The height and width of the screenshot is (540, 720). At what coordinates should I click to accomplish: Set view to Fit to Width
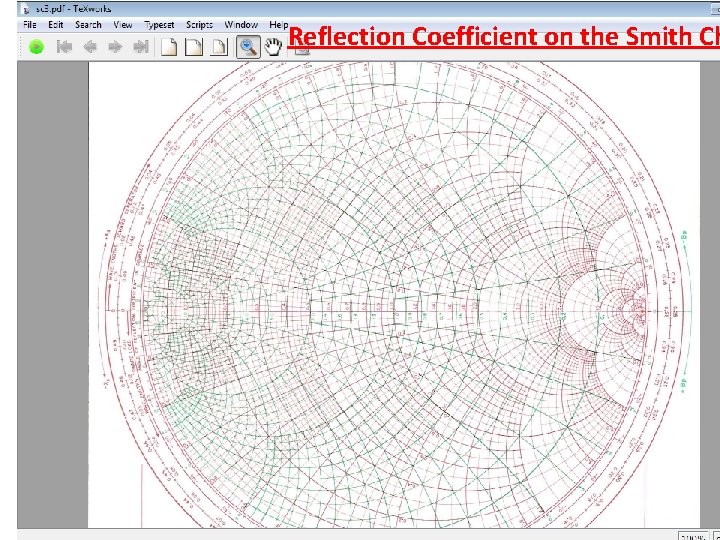click(x=194, y=47)
